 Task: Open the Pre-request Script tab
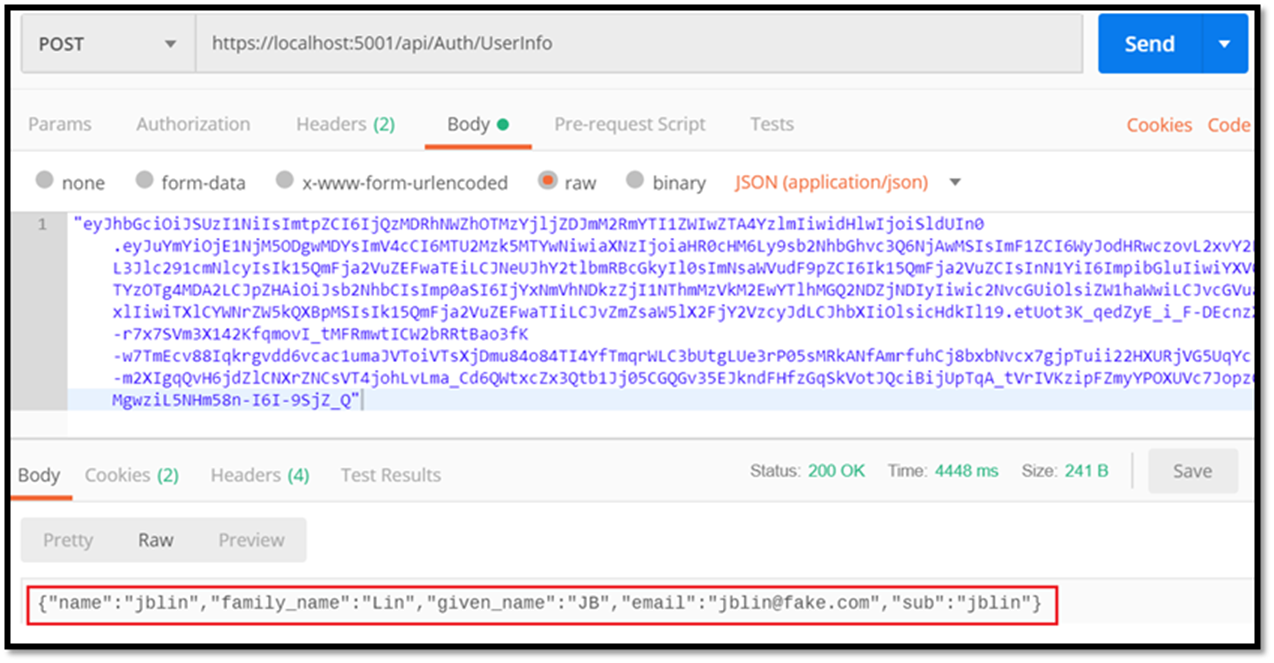(x=629, y=124)
